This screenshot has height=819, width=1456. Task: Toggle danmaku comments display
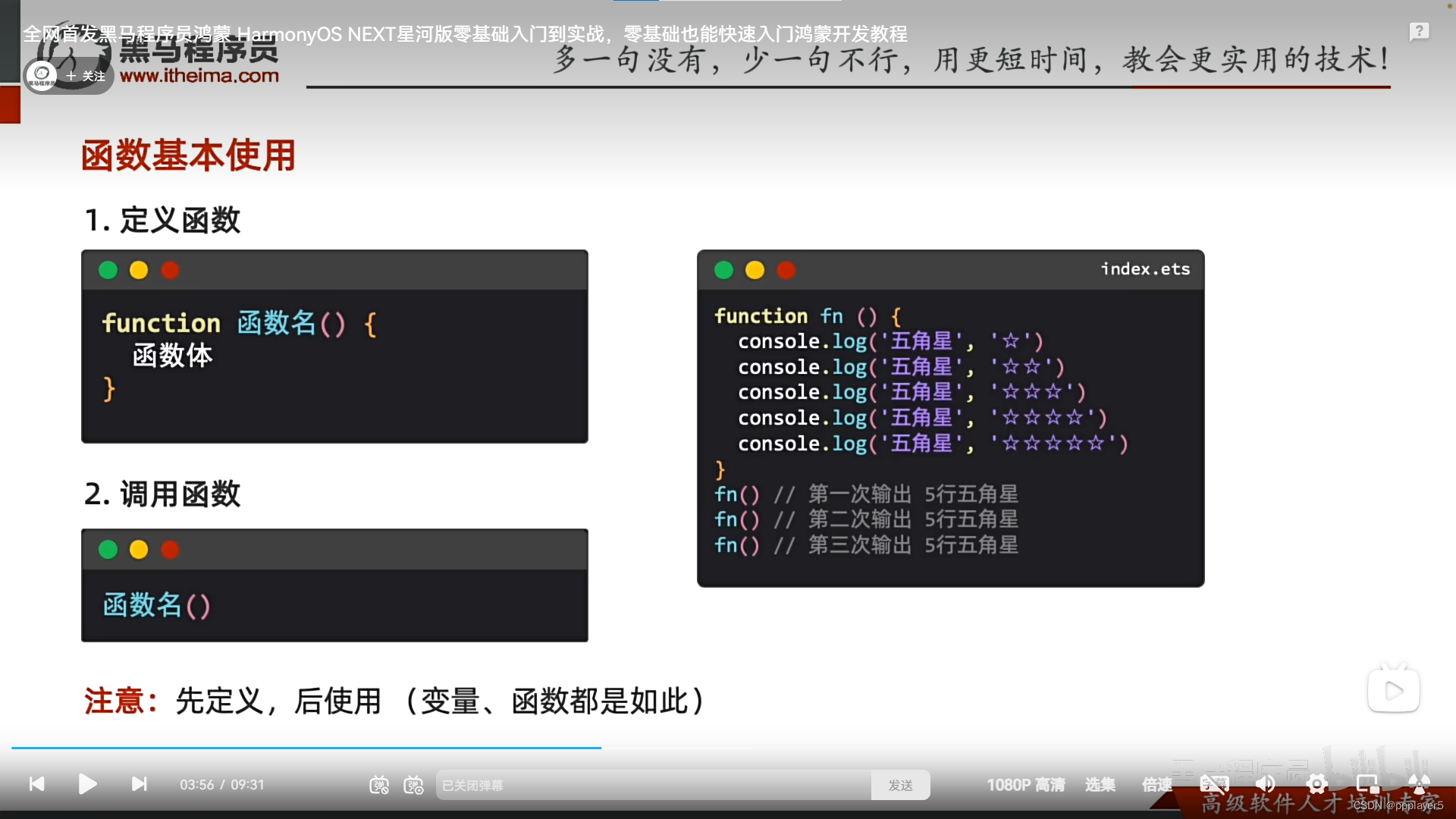tap(379, 786)
